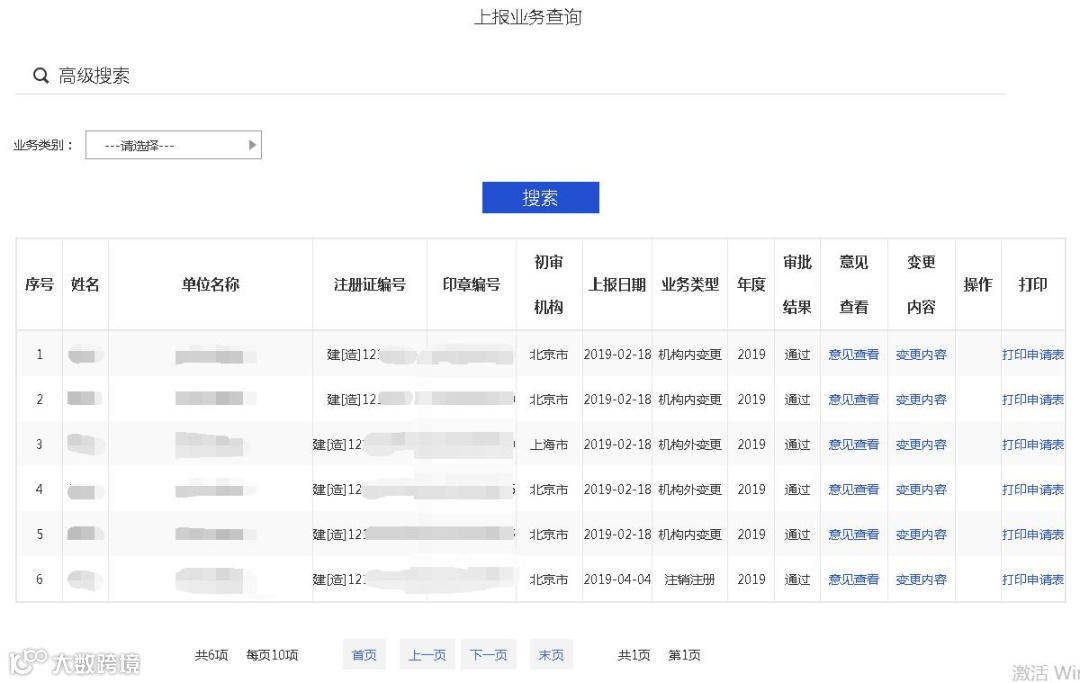
Task: Click the blue 搜索 button
Action: coord(541,198)
